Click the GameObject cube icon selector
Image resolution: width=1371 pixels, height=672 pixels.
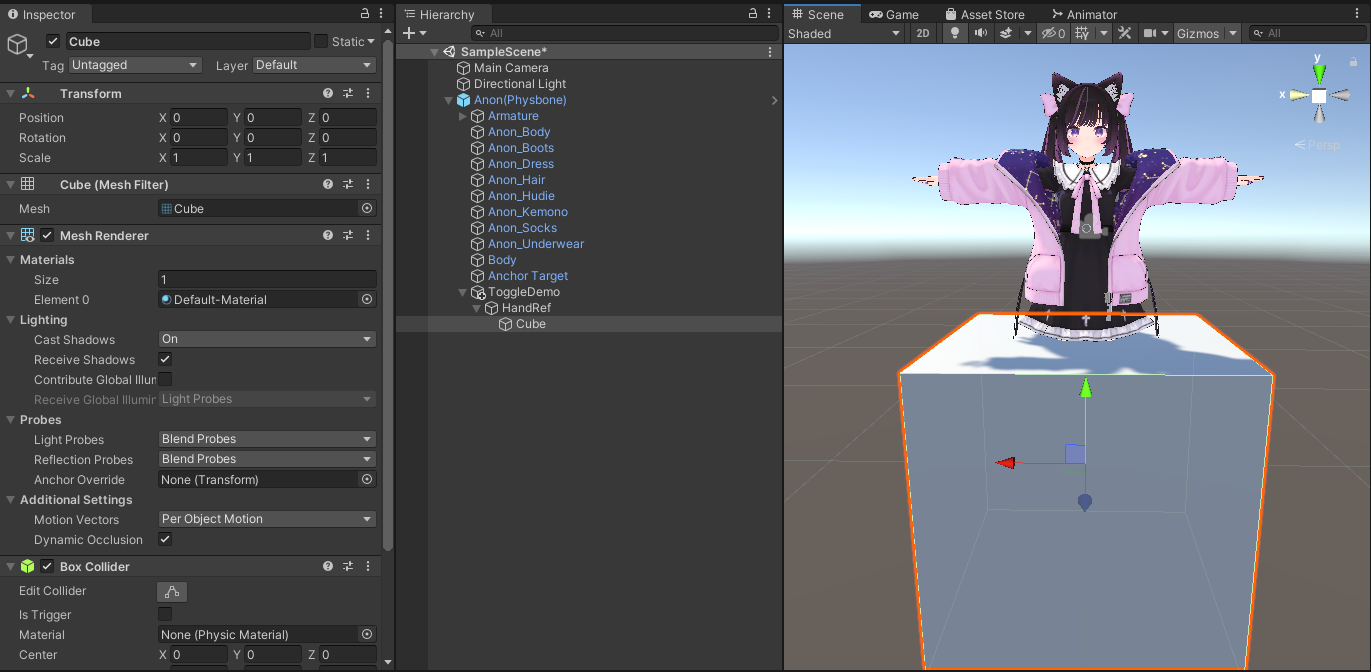[18, 45]
